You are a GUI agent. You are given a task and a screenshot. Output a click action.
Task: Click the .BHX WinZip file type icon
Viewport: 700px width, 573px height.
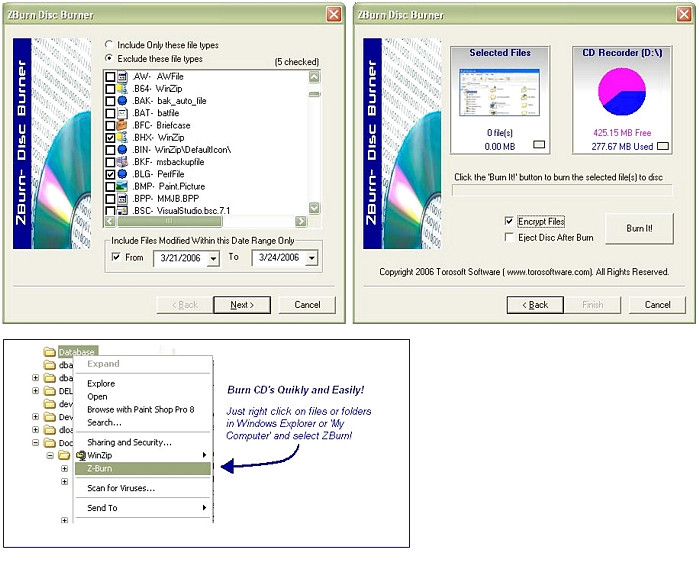click(x=122, y=137)
